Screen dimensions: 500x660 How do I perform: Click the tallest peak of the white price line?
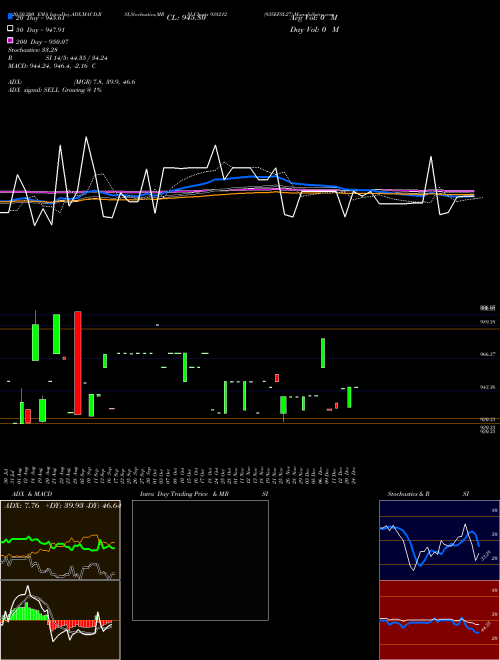coord(86,137)
